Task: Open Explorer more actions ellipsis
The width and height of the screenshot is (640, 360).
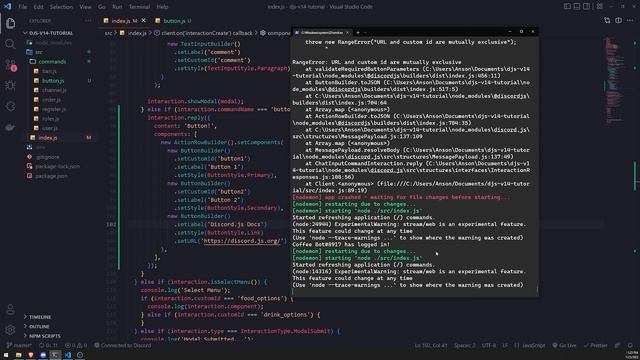Action: point(88,20)
